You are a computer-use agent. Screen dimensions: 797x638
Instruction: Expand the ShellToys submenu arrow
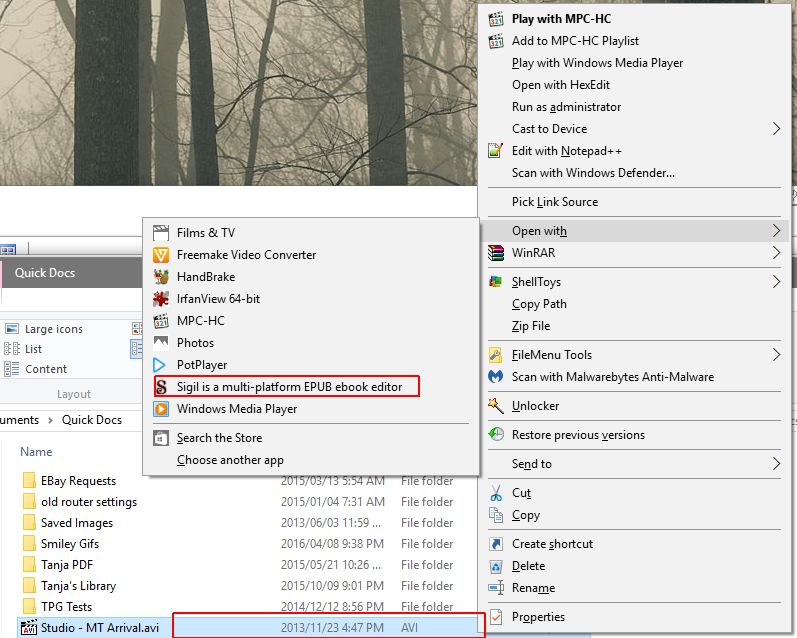[x=776, y=282]
